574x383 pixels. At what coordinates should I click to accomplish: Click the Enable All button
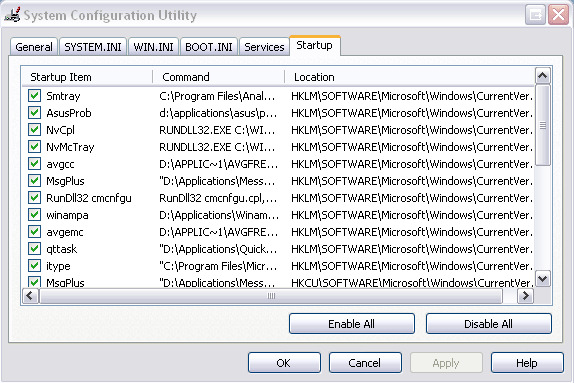click(351, 324)
